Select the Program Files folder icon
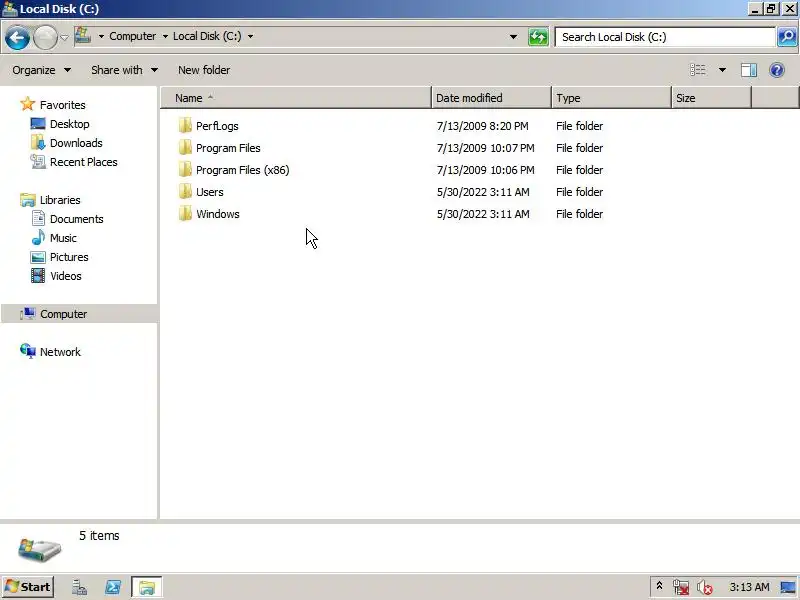The height and width of the screenshot is (600, 800). (185, 147)
